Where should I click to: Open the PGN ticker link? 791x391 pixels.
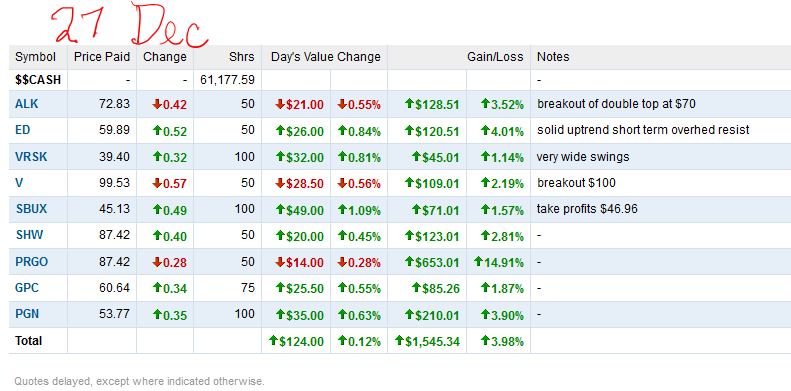27,314
